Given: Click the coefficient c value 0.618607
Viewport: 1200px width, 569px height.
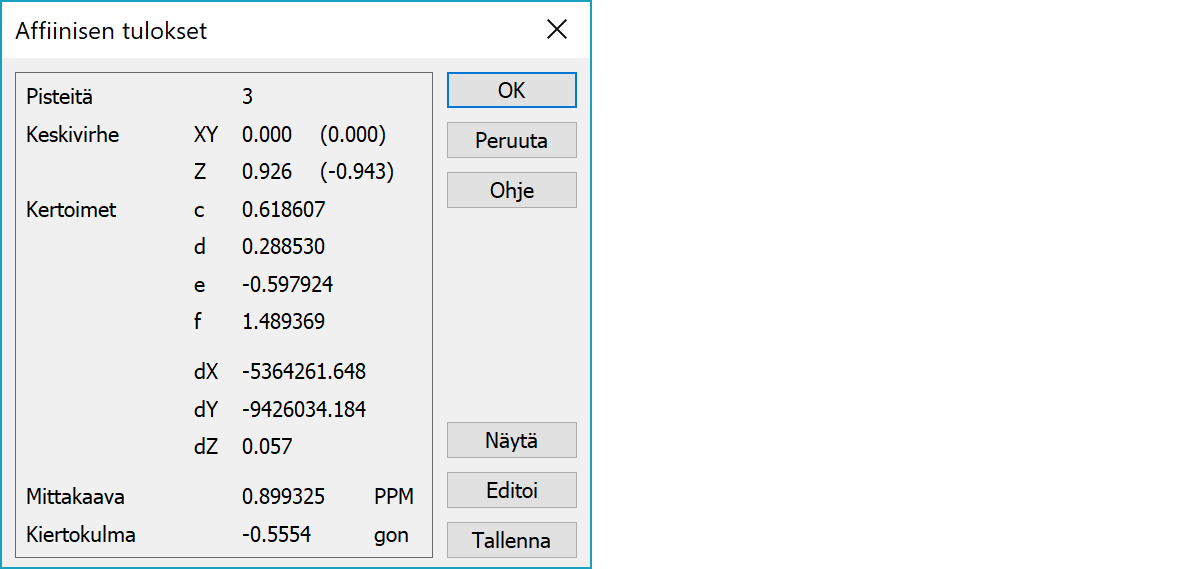Looking at the screenshot, I should coord(283,210).
